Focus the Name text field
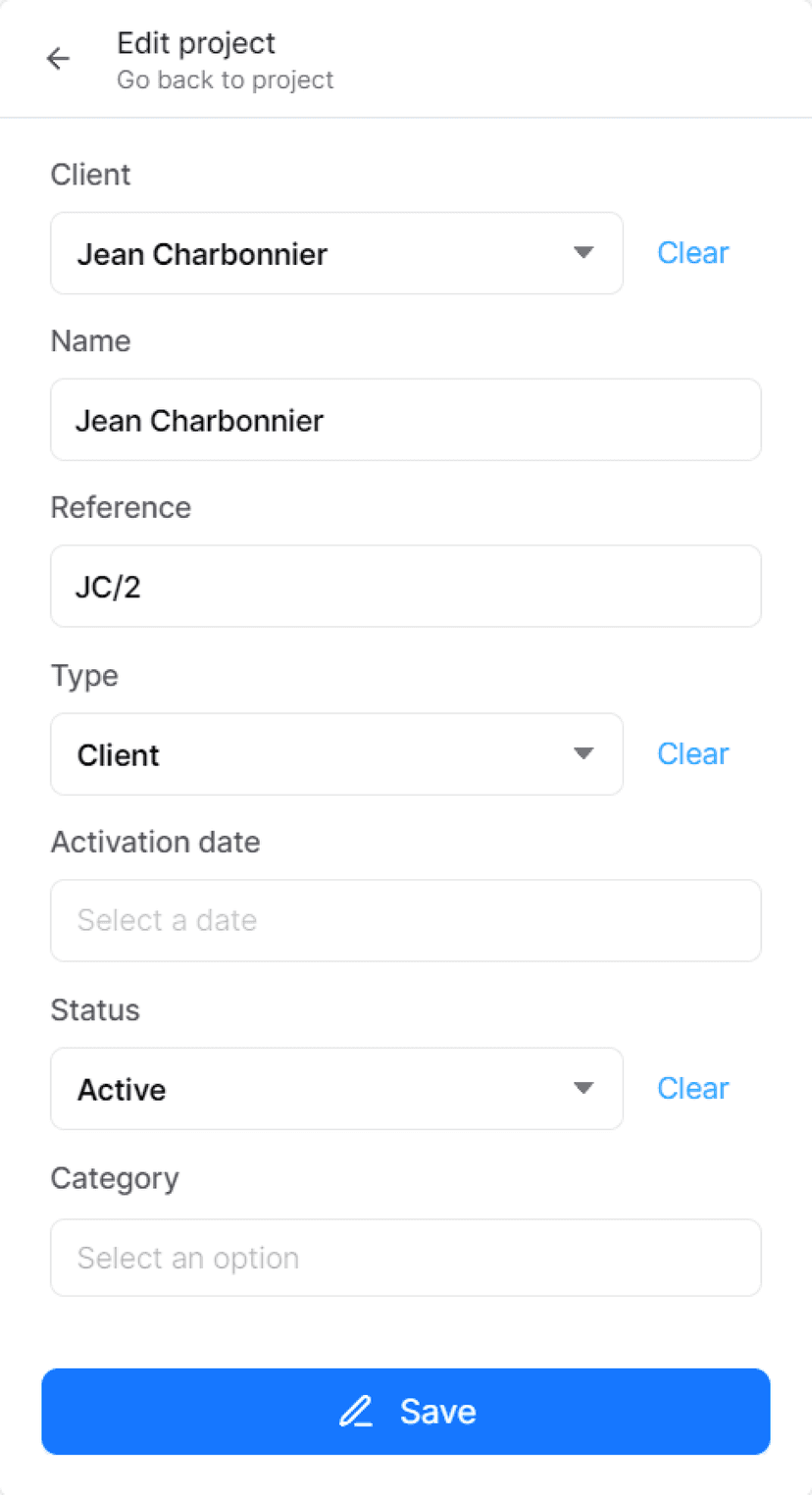 [406, 420]
